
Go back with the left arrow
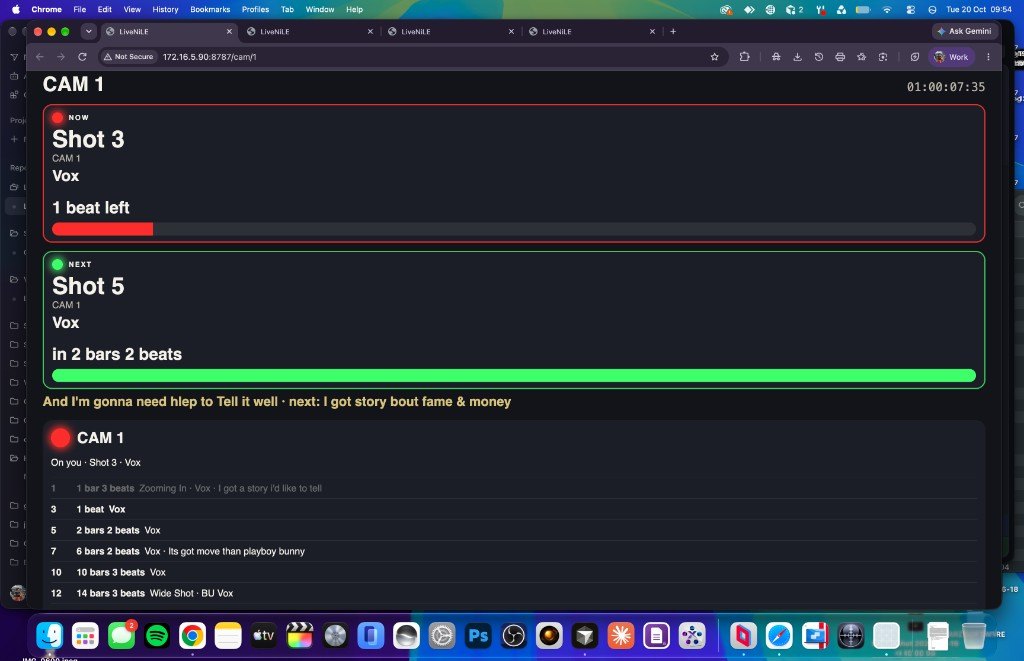(40, 57)
